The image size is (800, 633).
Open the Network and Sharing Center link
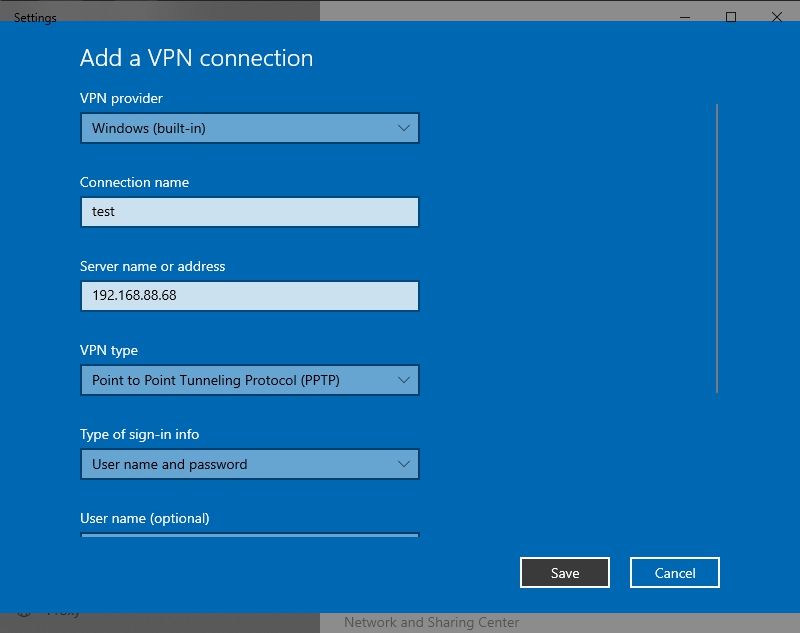point(431,622)
